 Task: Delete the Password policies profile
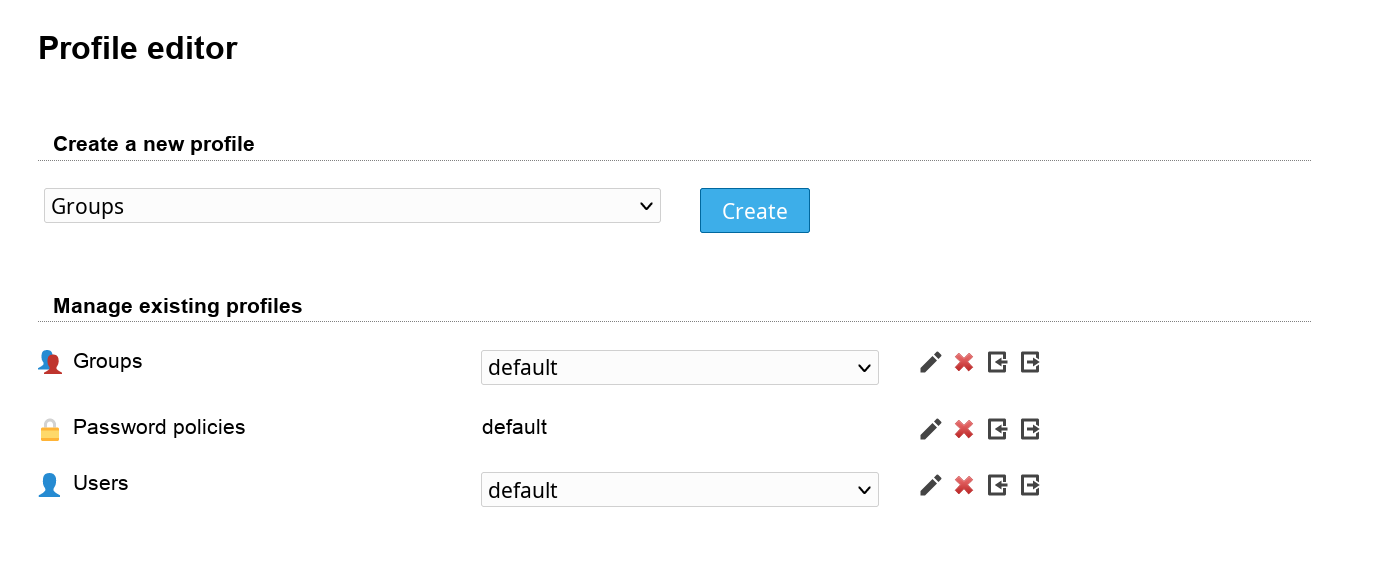point(964,429)
